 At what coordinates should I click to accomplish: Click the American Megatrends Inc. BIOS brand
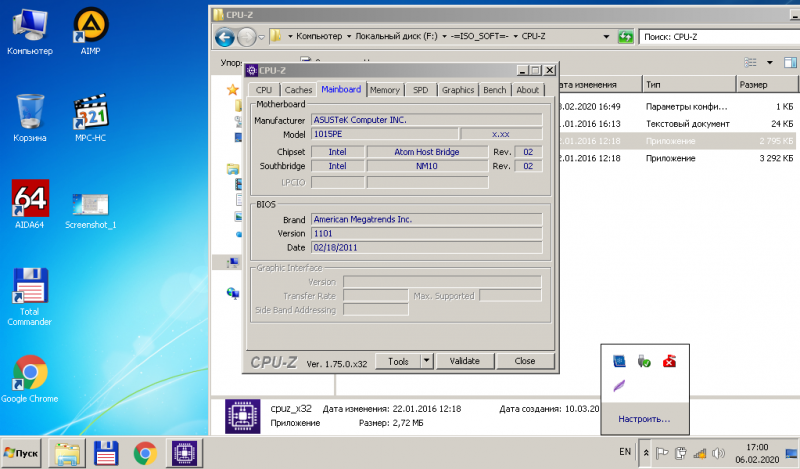pos(427,219)
